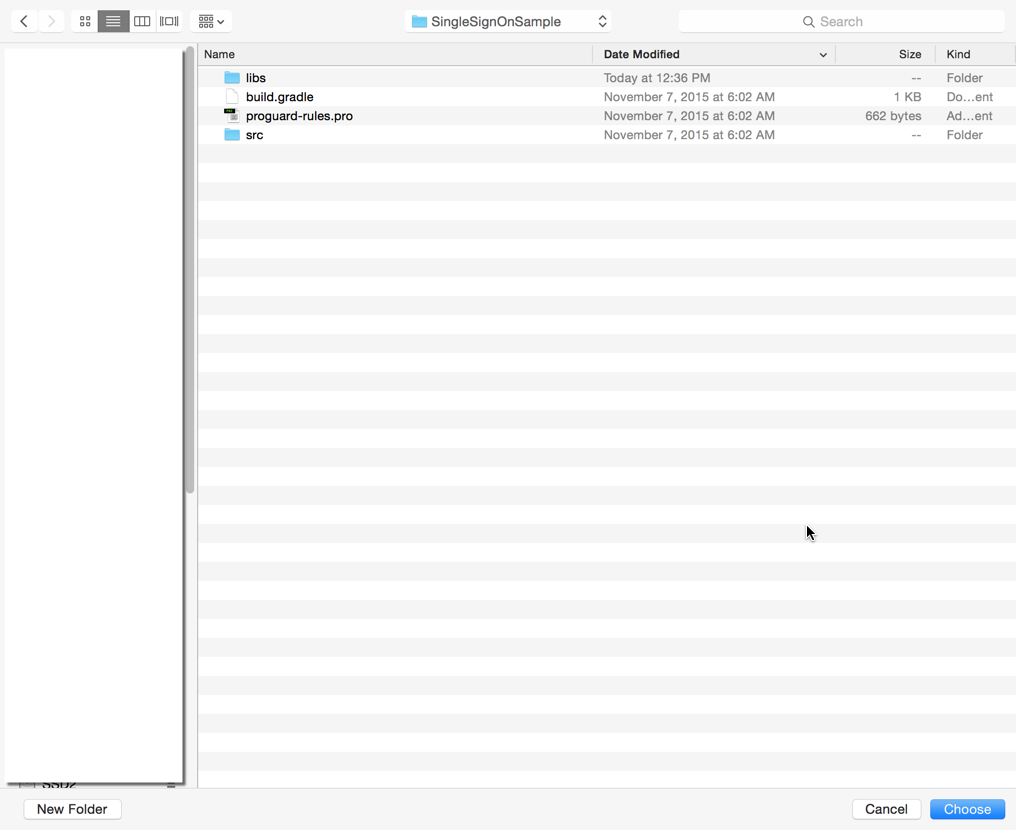Select the build.gradle file icon

pos(232,97)
